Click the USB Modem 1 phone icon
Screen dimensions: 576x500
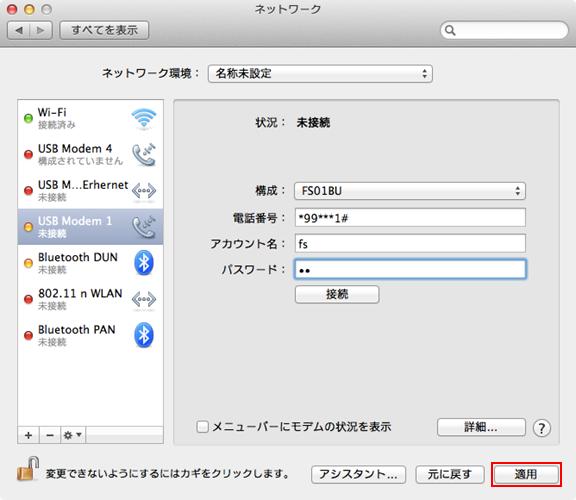point(144,227)
